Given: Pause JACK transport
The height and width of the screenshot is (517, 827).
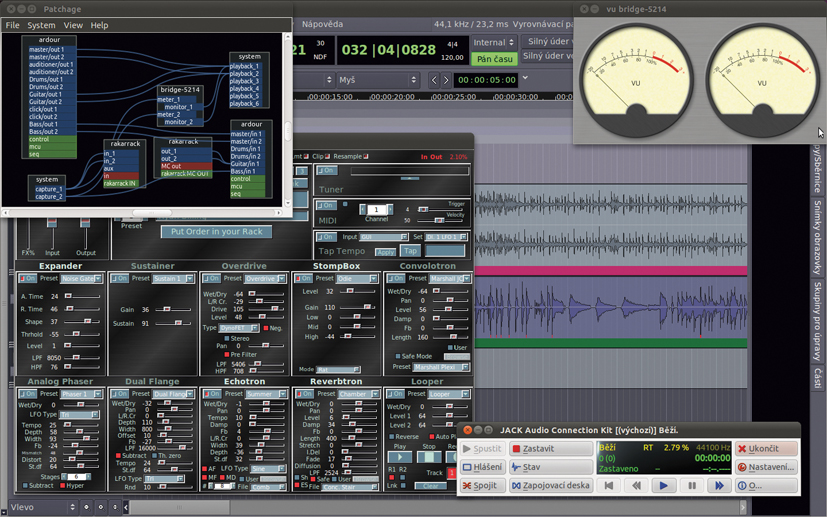Looking at the screenshot, I should pos(692,485).
